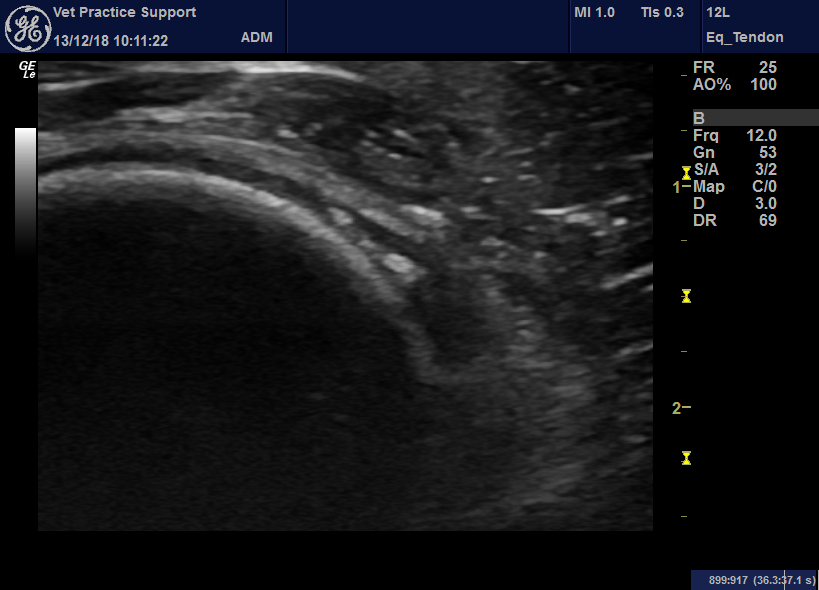Click the grayscale map bar

pos(26,191)
